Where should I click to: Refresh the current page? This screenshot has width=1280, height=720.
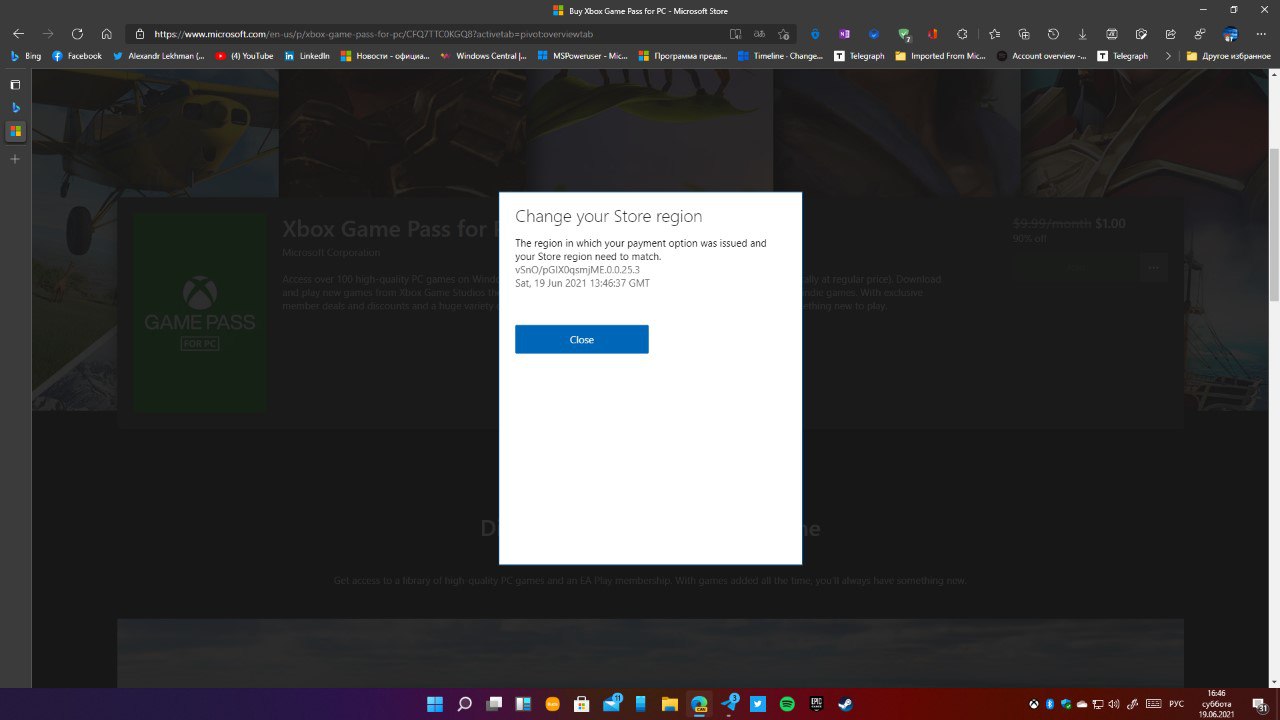coord(77,33)
